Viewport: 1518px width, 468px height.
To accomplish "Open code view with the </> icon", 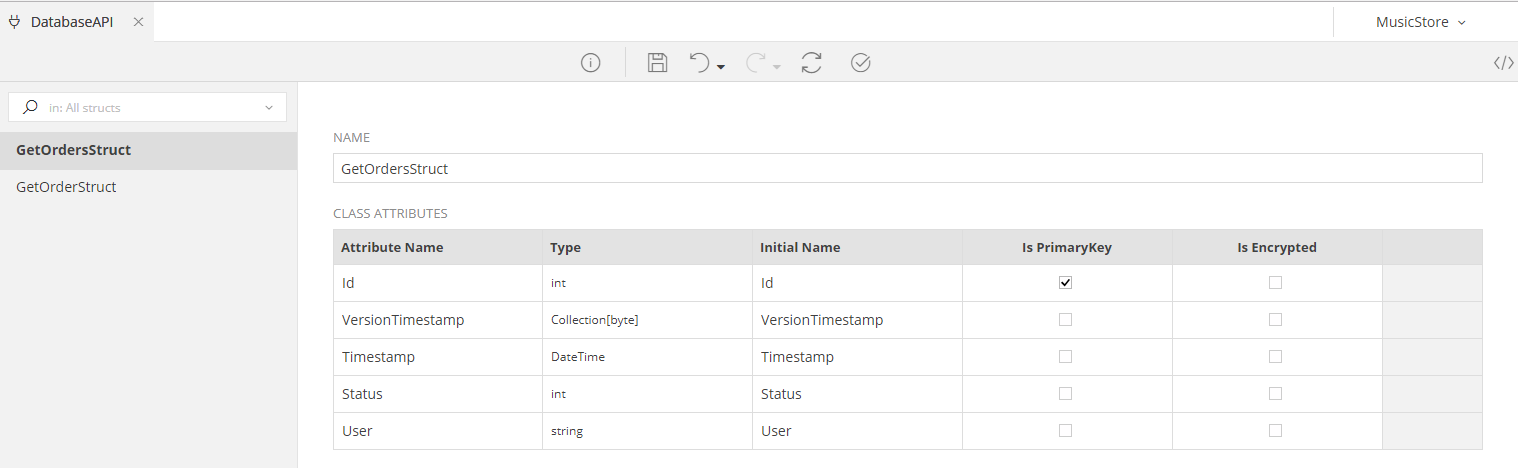I will coord(1503,63).
